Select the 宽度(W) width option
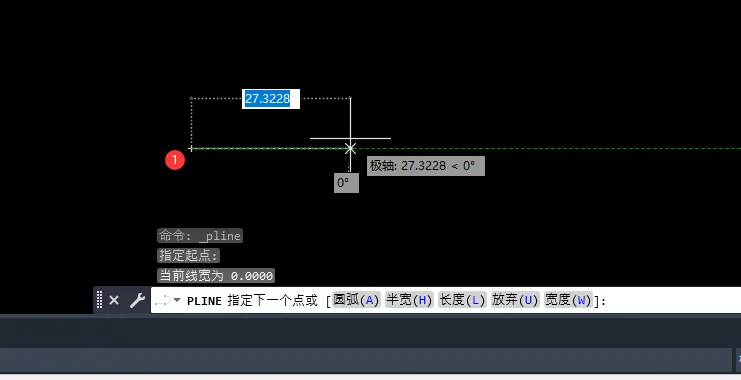The width and height of the screenshot is (741, 380). [568, 300]
